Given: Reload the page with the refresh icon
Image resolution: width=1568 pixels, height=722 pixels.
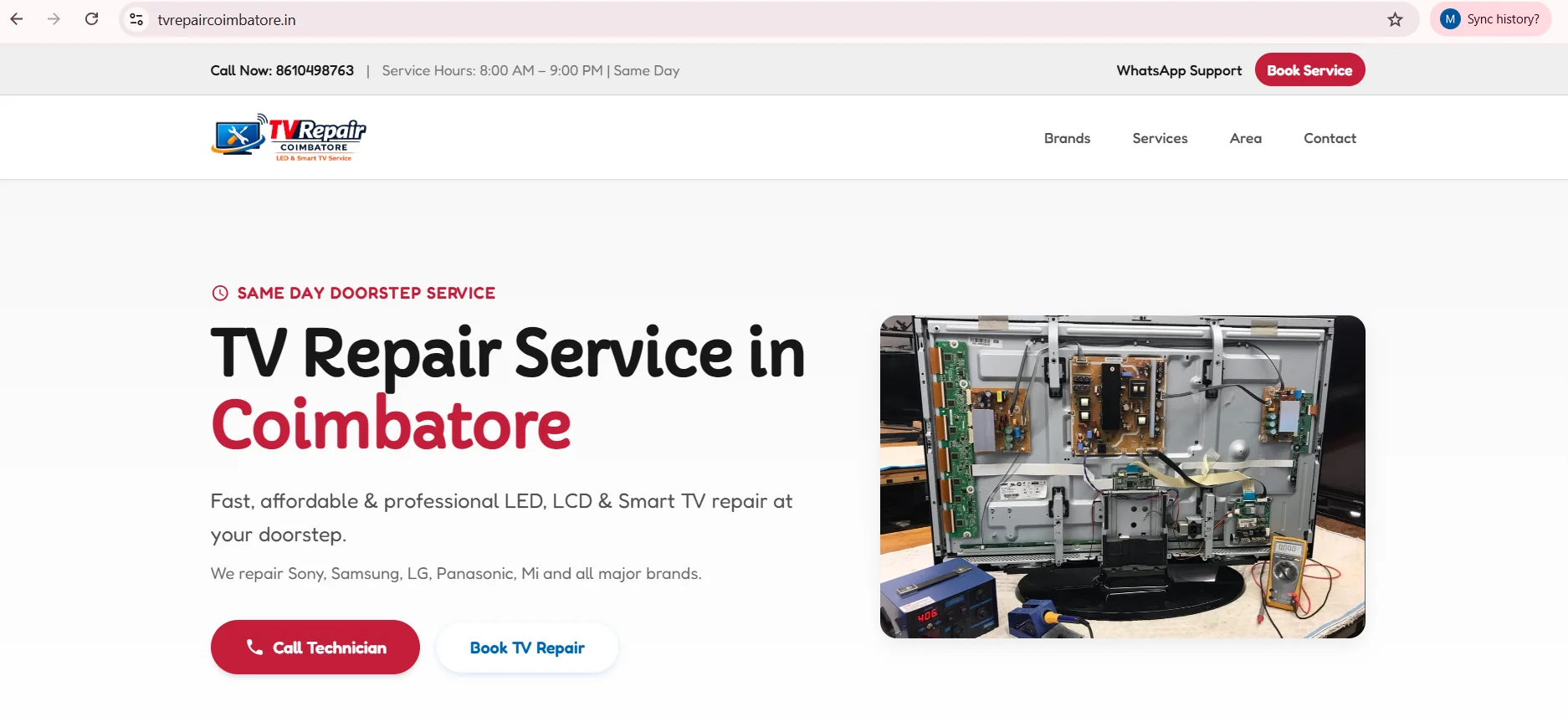Looking at the screenshot, I should tap(92, 19).
